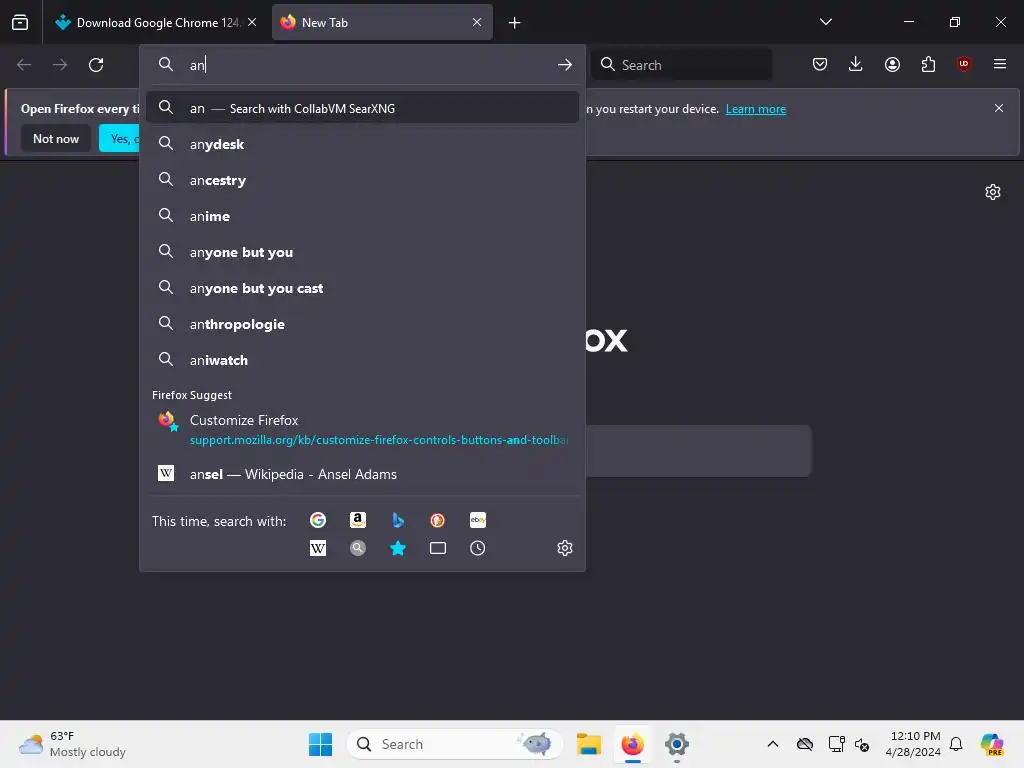Screen dimensions: 1024x768
Task: Open the weather widget
Action: click(73, 744)
